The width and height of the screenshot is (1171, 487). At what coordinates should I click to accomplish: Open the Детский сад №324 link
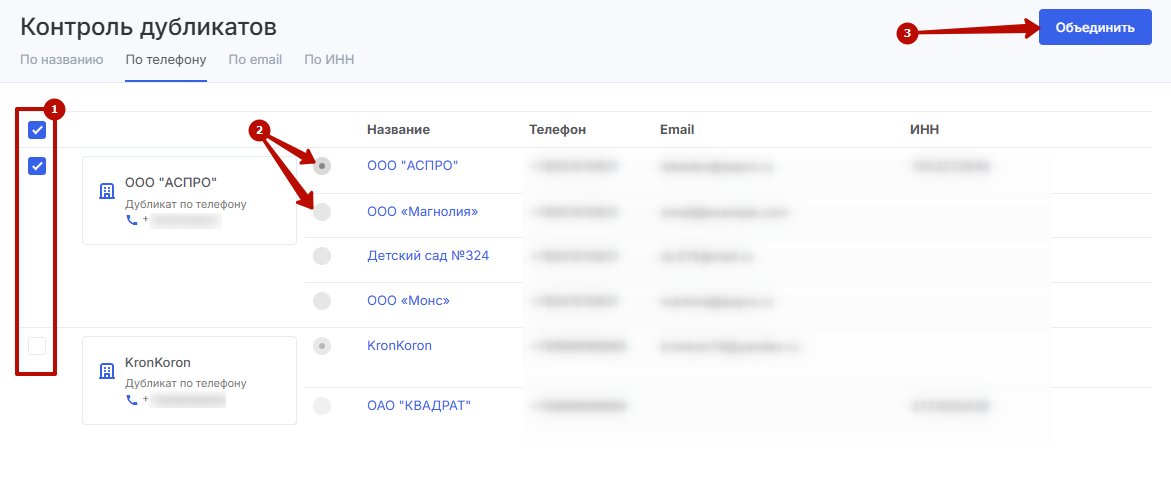coord(428,256)
